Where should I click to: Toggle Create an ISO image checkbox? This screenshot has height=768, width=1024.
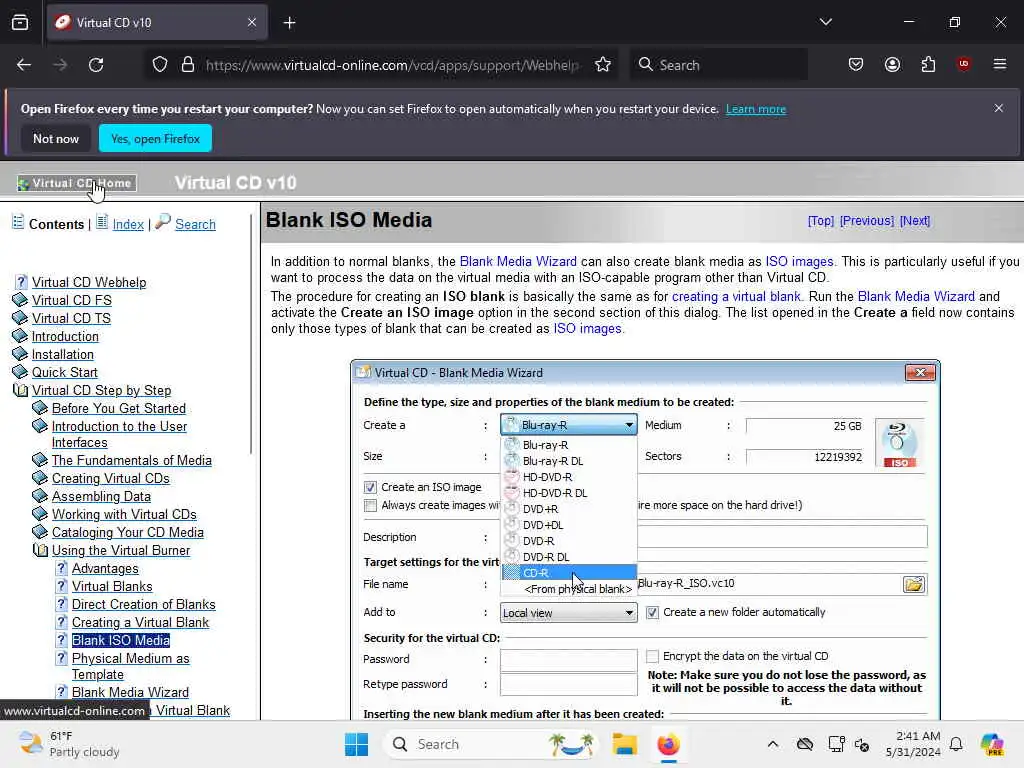click(x=370, y=487)
